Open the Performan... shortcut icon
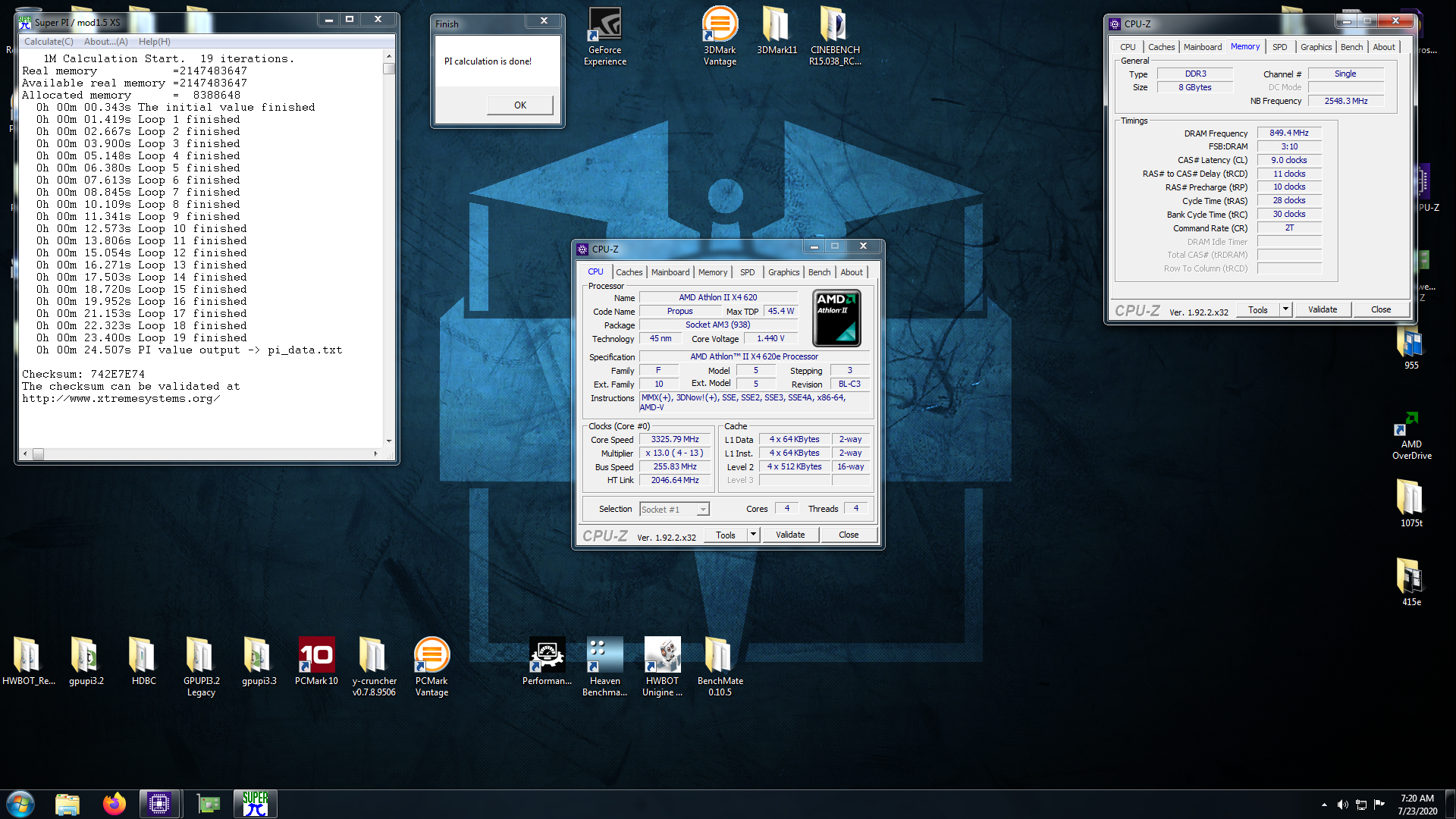Viewport: 1456px width, 819px height. 547,661
